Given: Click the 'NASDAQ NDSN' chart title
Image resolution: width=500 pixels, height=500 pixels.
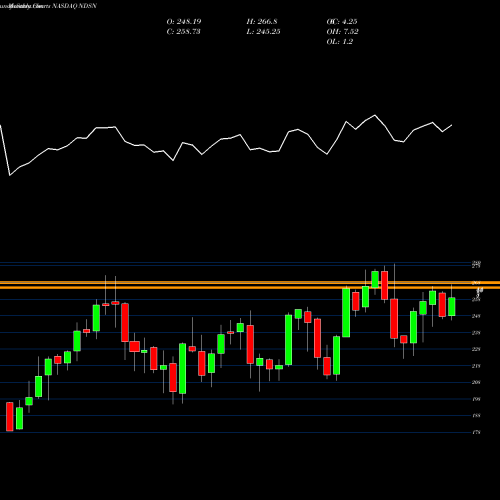Looking at the screenshot, I should click(73, 6).
